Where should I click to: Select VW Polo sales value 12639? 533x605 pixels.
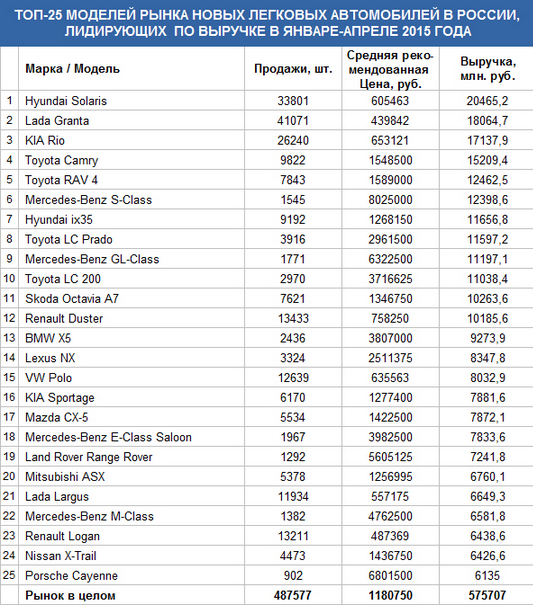click(x=293, y=378)
